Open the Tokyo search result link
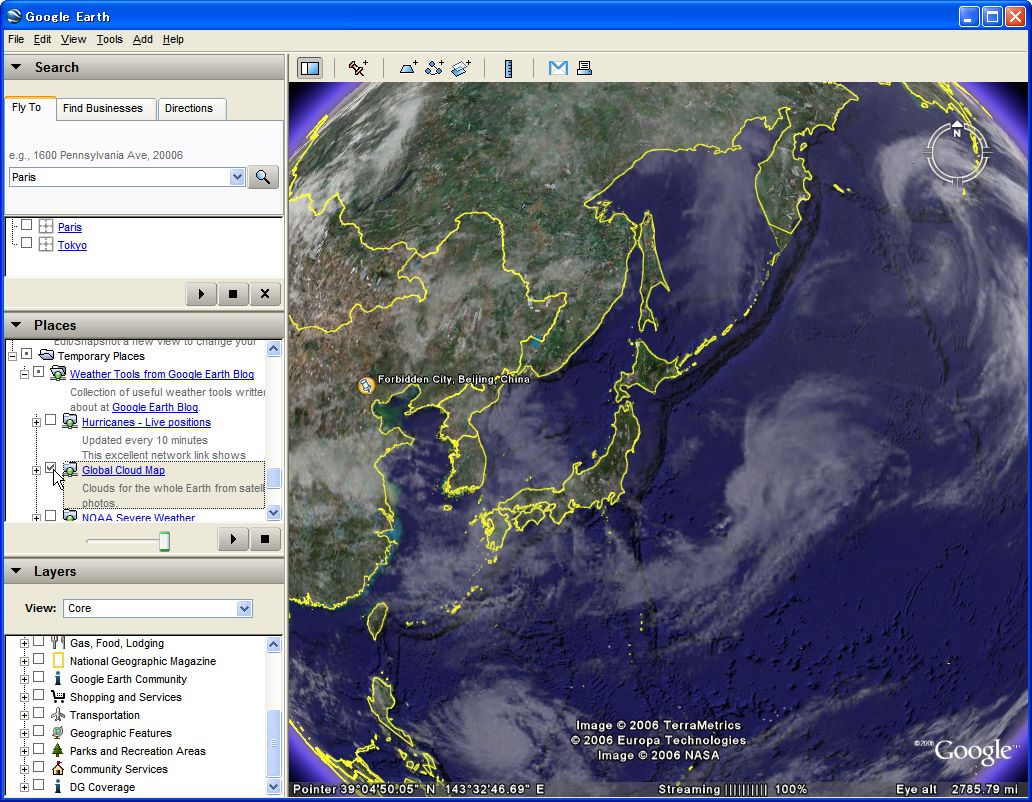This screenshot has width=1032, height=802. [x=72, y=245]
